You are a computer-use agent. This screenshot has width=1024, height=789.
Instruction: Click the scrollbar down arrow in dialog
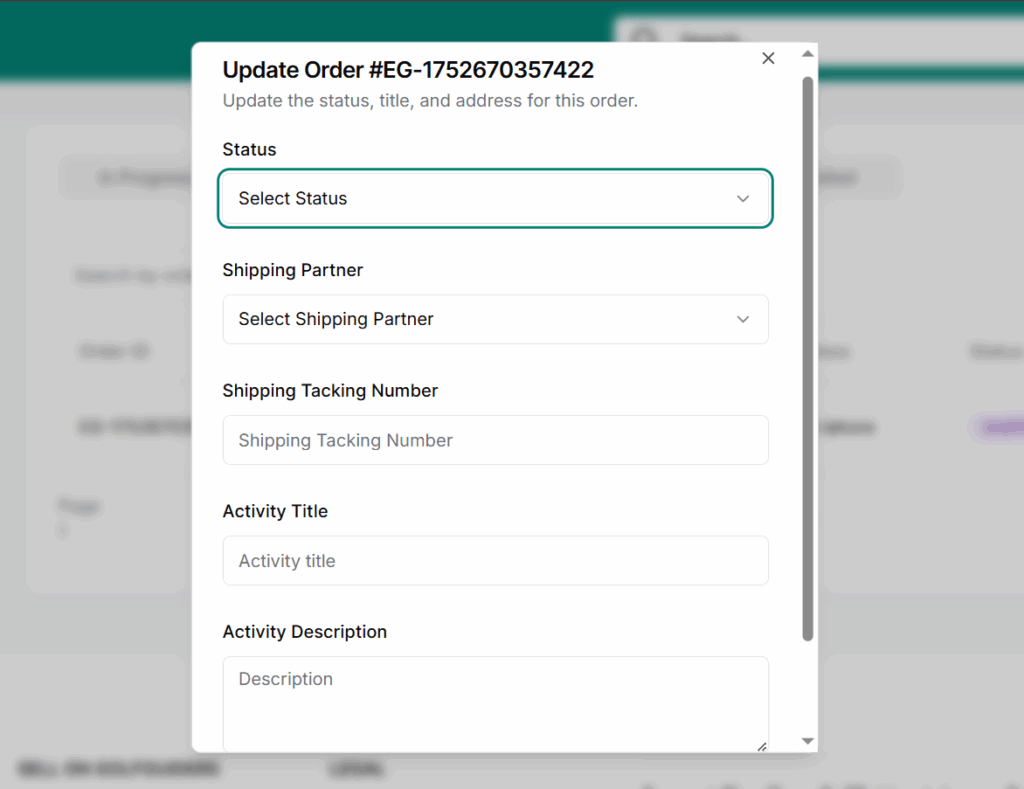coord(808,741)
